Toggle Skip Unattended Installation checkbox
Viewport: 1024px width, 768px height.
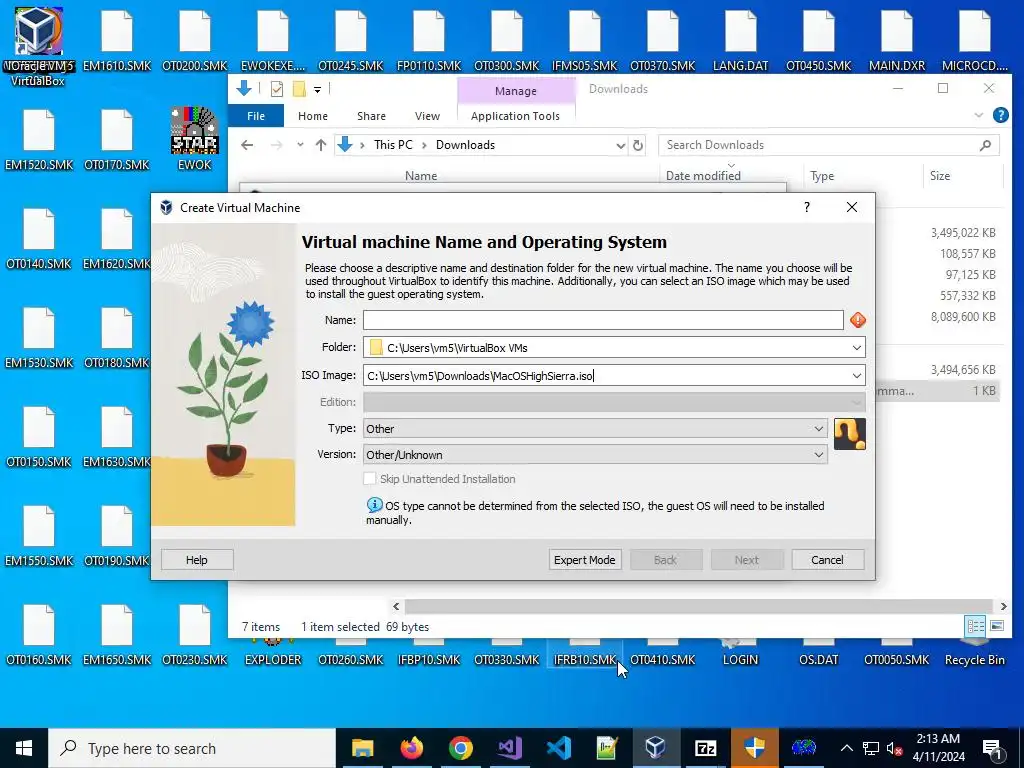[370, 479]
